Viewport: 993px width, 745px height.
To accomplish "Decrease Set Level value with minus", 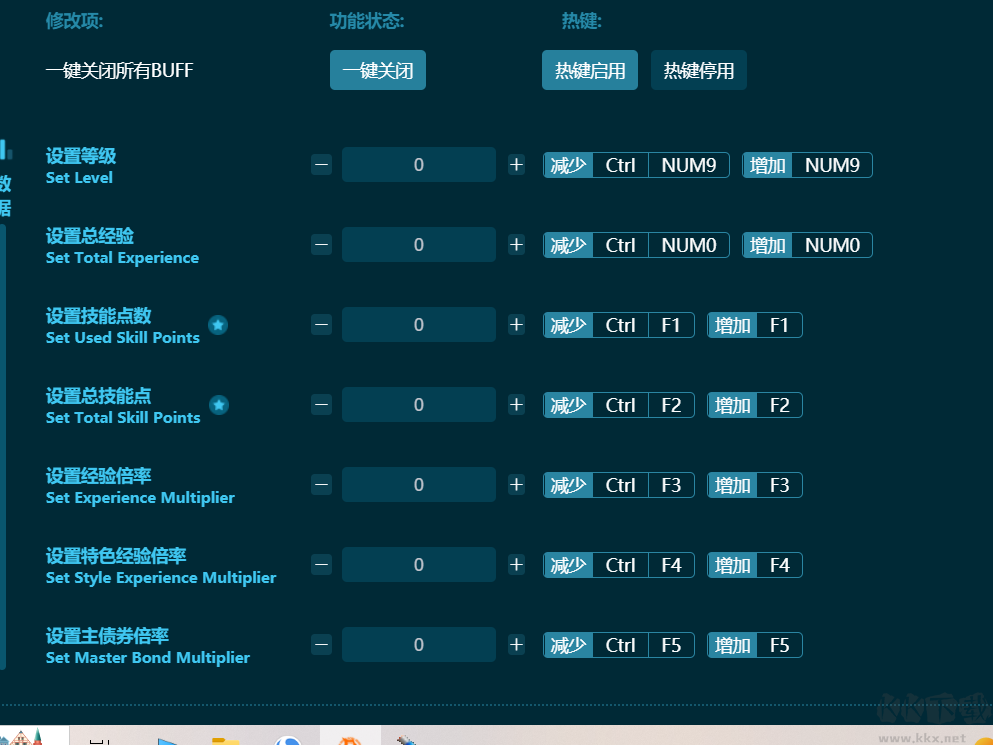I will click(x=322, y=165).
